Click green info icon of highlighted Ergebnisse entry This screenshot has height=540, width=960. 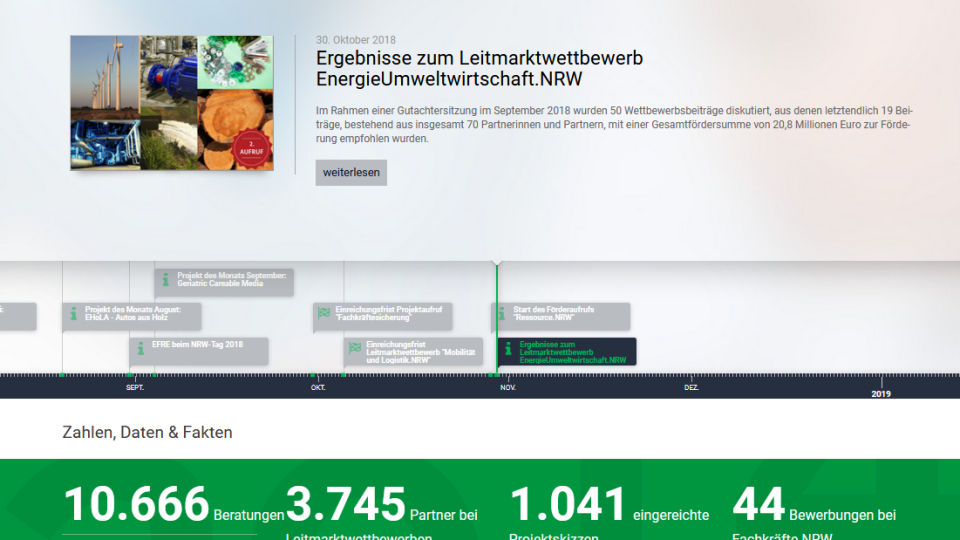(508, 348)
